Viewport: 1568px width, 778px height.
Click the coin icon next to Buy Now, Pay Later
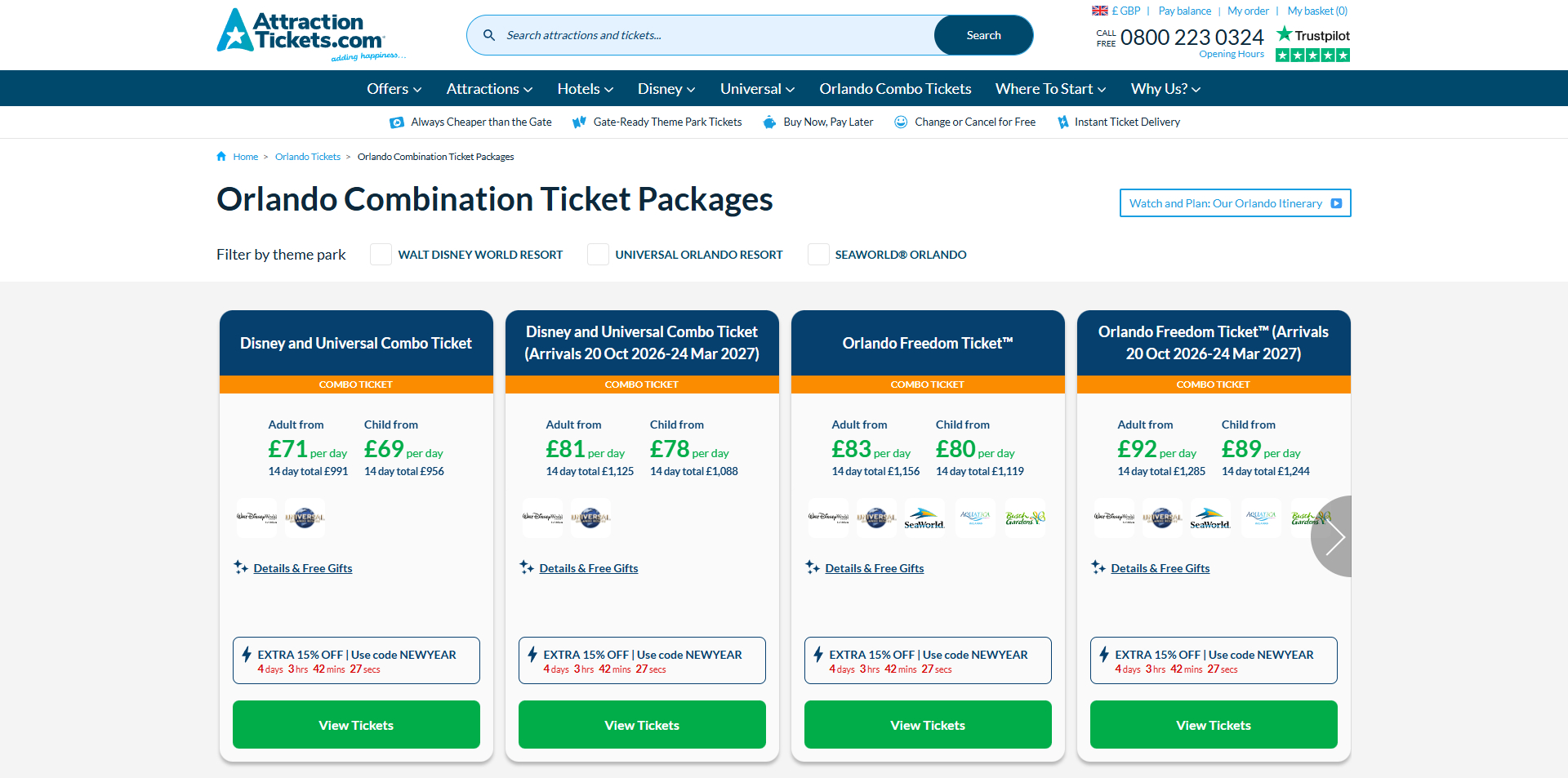(x=768, y=122)
